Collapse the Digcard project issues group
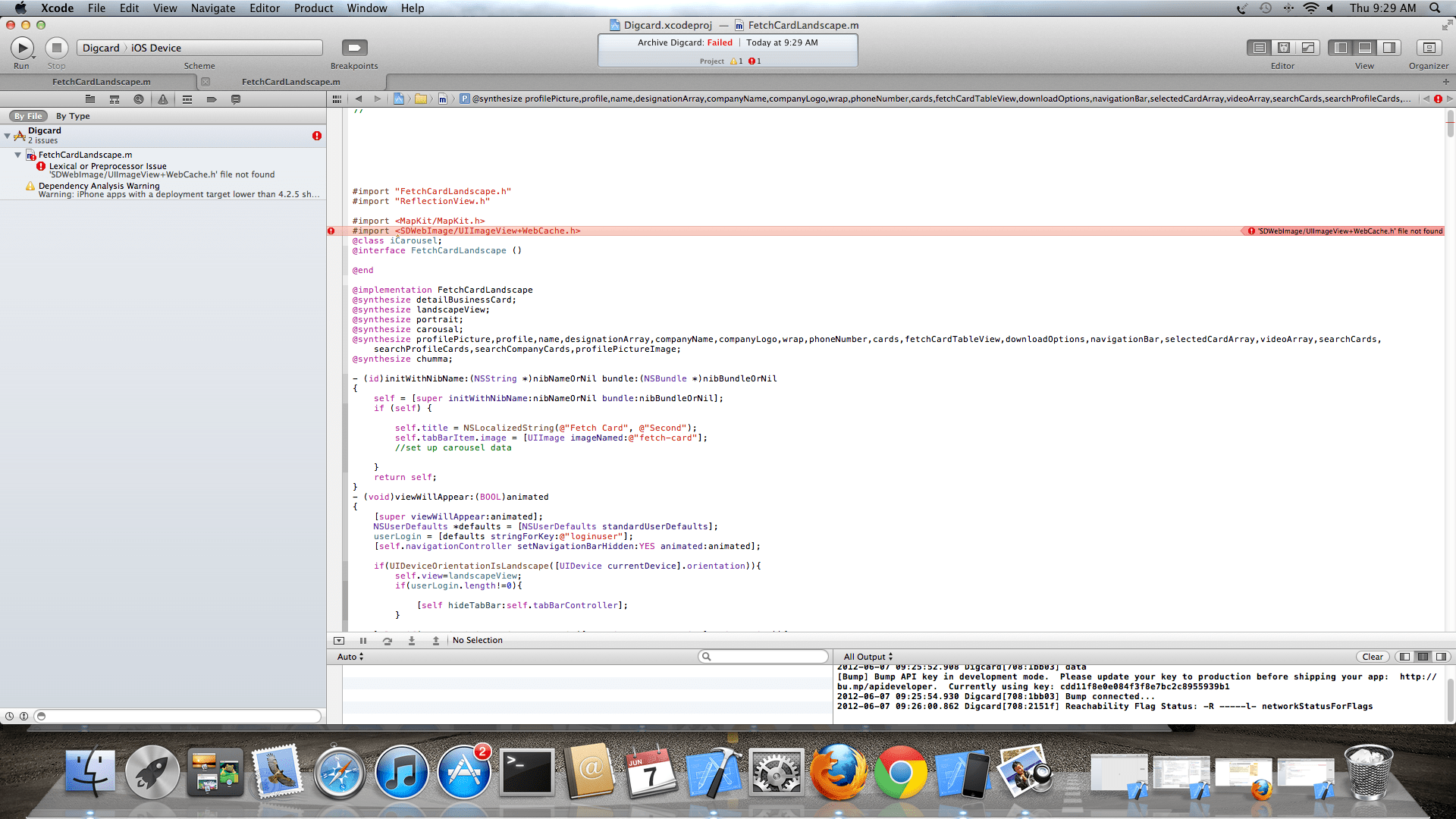The width and height of the screenshot is (1456, 819). pos(7,136)
